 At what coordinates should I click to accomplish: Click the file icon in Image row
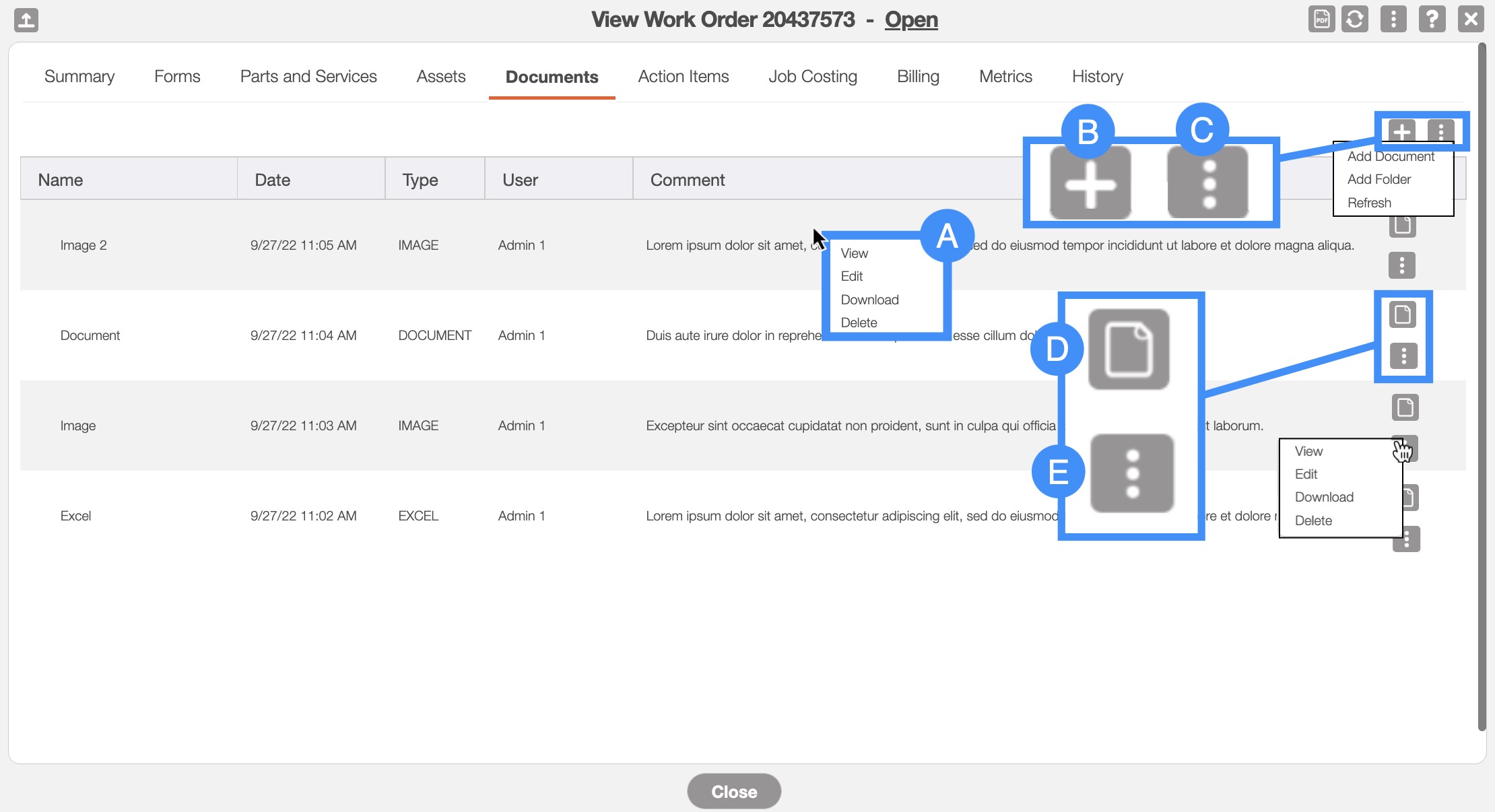(1405, 407)
